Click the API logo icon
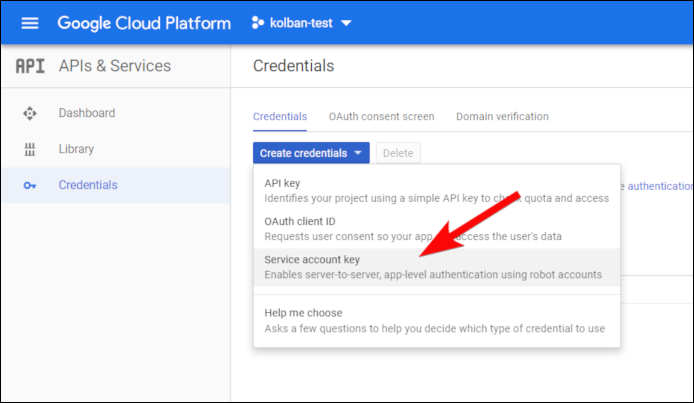 30,66
